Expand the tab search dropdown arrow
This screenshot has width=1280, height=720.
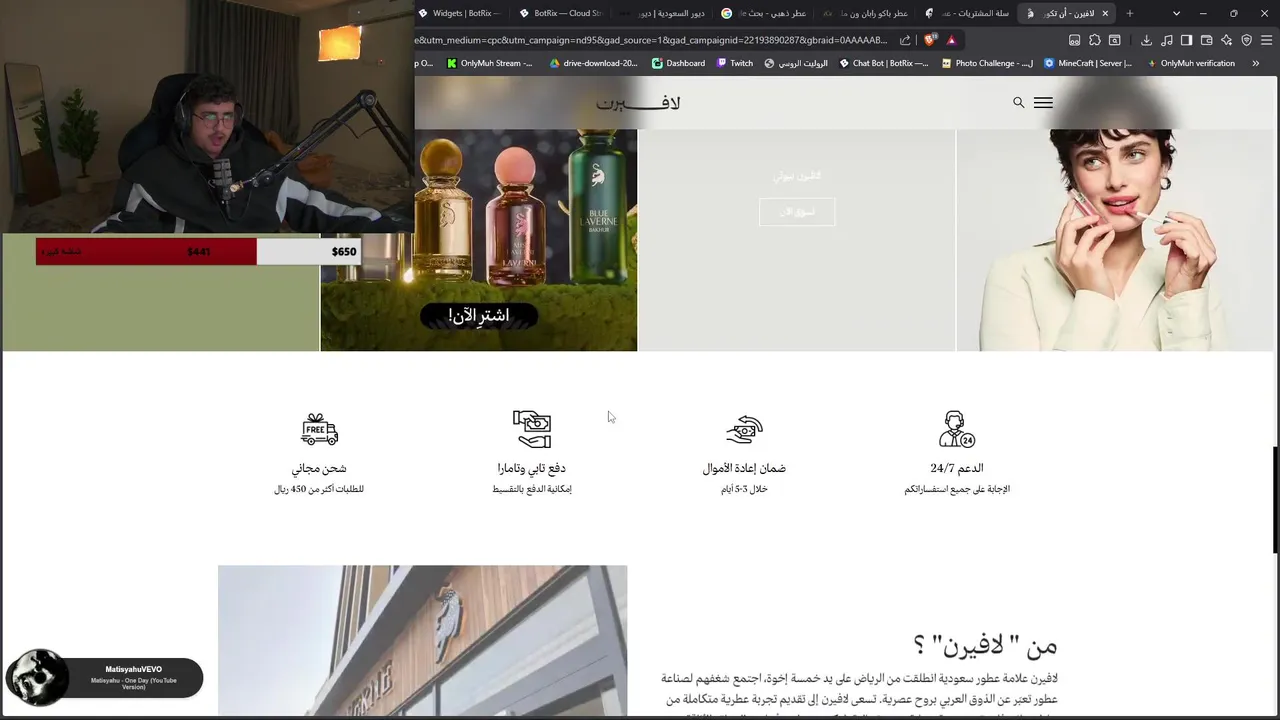[1176, 13]
